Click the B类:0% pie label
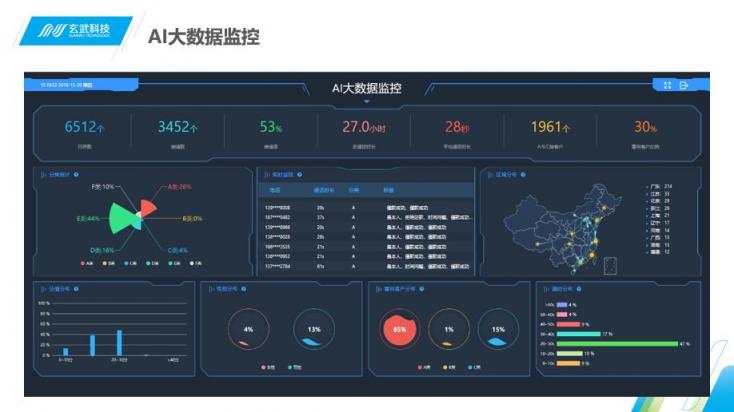 coord(192,219)
